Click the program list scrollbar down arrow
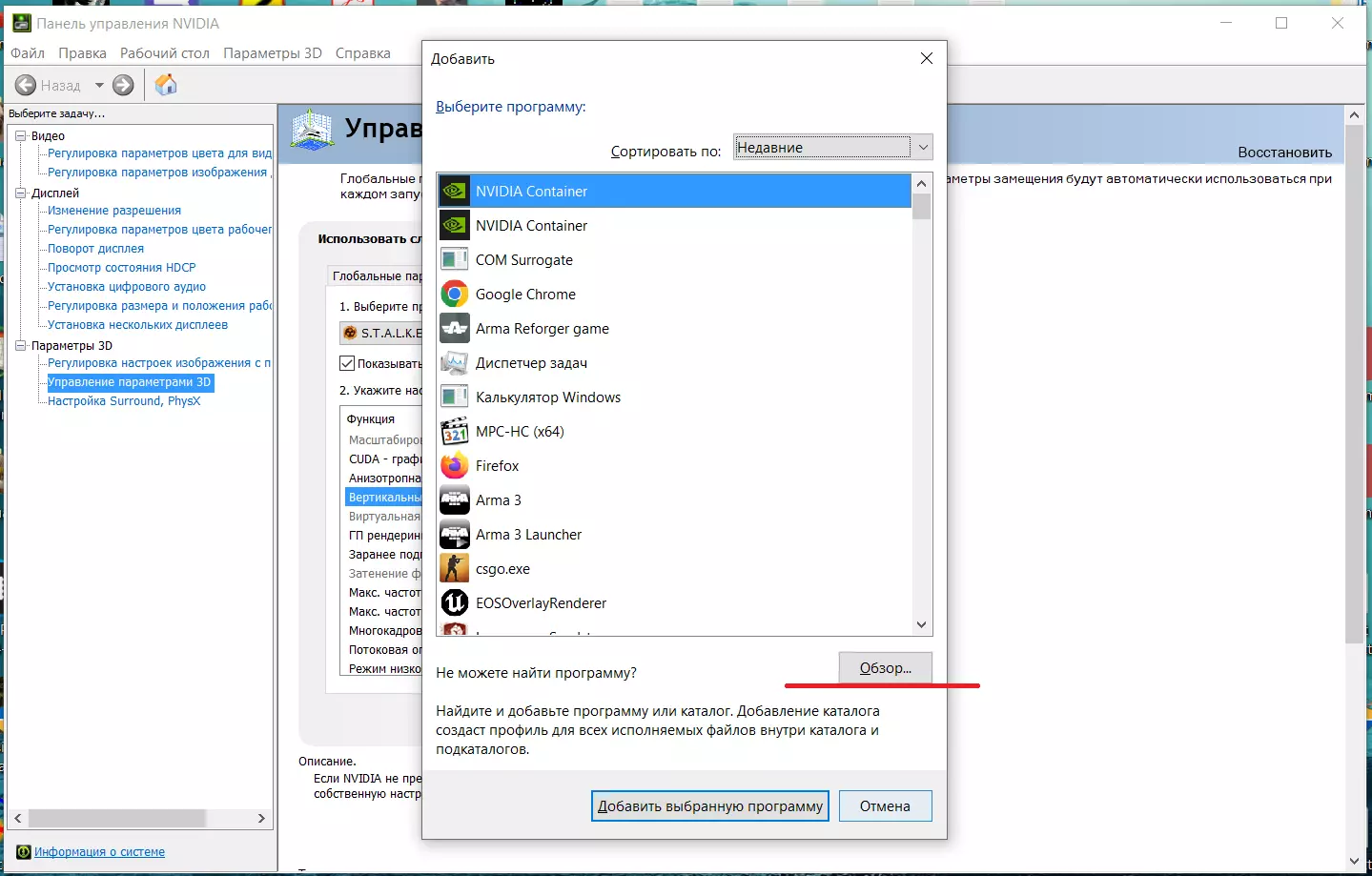This screenshot has width=1372, height=876. click(921, 625)
